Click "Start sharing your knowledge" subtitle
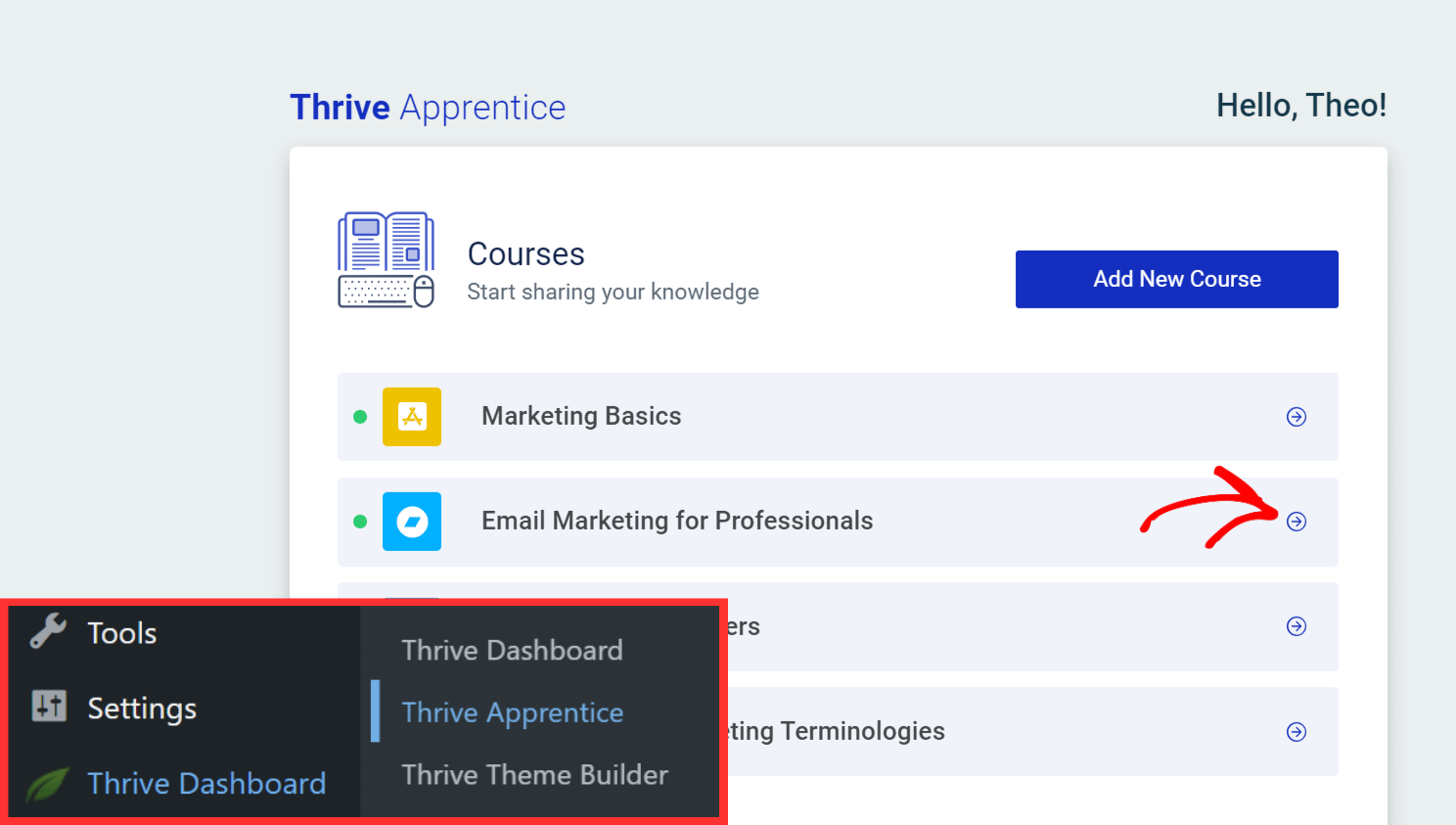 pyautogui.click(x=613, y=292)
